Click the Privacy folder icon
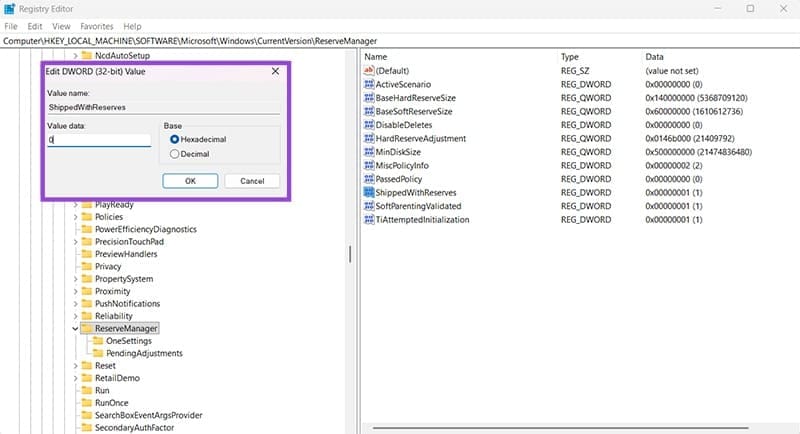The height and width of the screenshot is (434, 800). point(87,266)
